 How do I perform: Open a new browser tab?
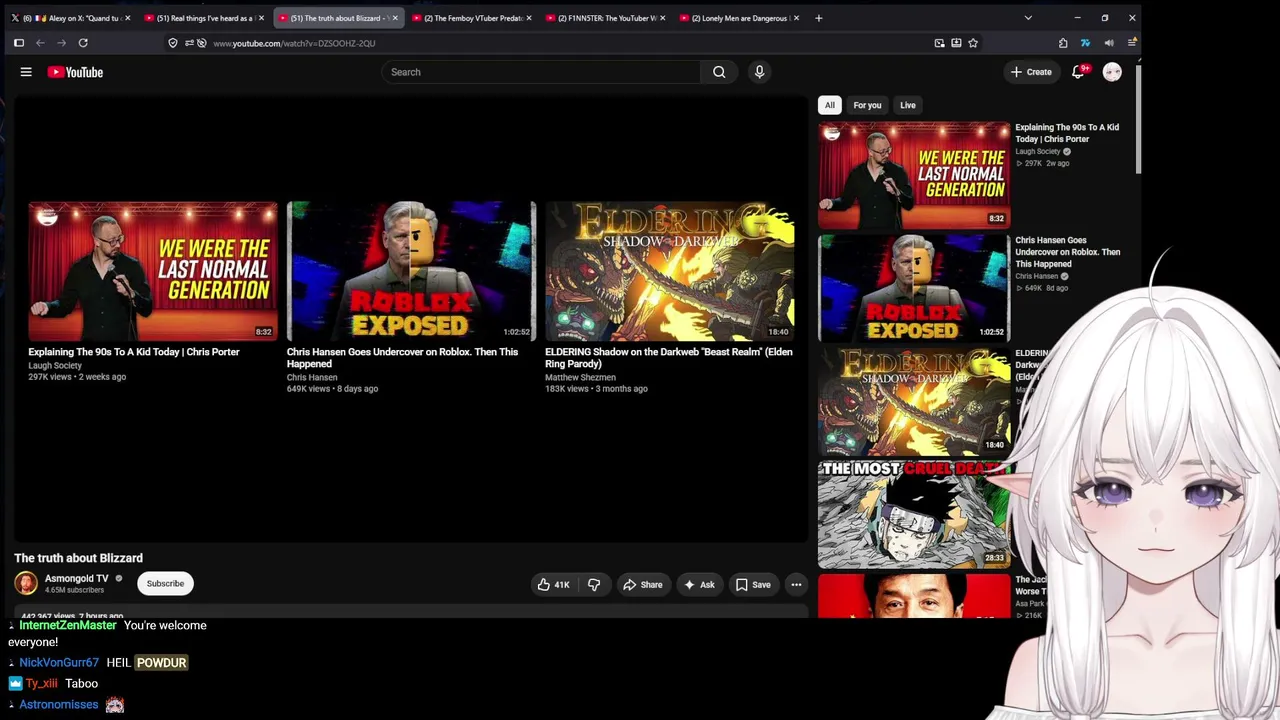(818, 18)
